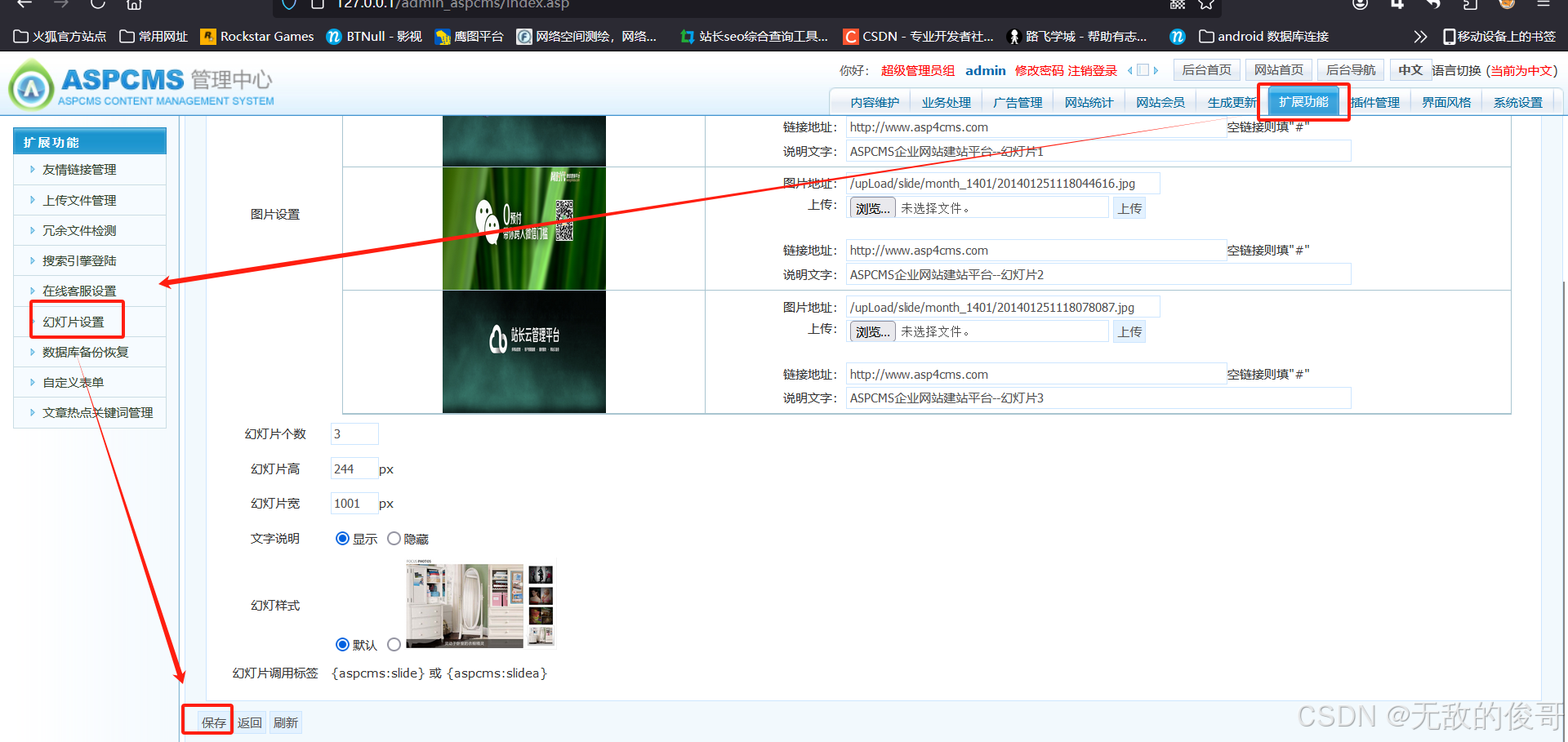This screenshot has height=742, width=1568.
Task: Open the CSDN bookmark in the bookmarks bar
Action: (x=919, y=36)
